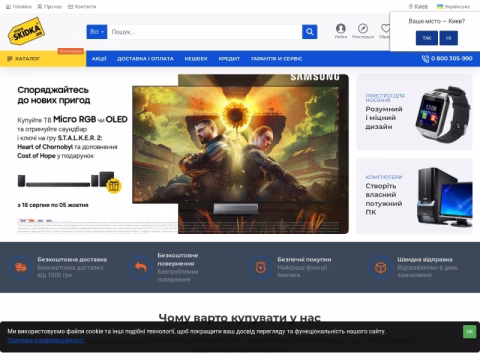Decline city with НІ button
The width and height of the screenshot is (480, 360).
click(448, 38)
